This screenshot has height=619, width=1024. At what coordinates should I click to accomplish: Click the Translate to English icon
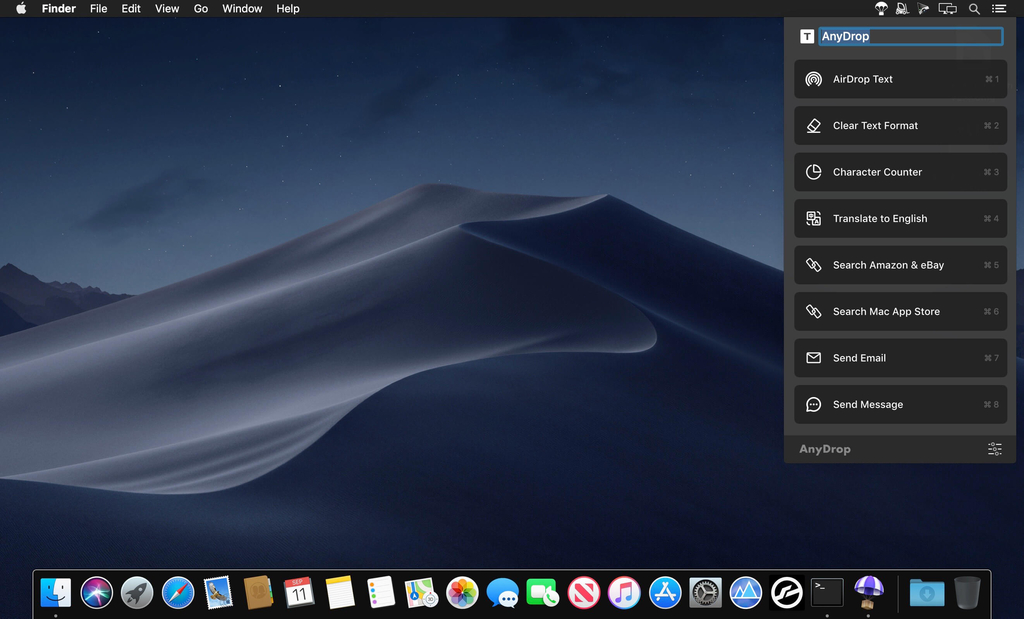point(813,219)
